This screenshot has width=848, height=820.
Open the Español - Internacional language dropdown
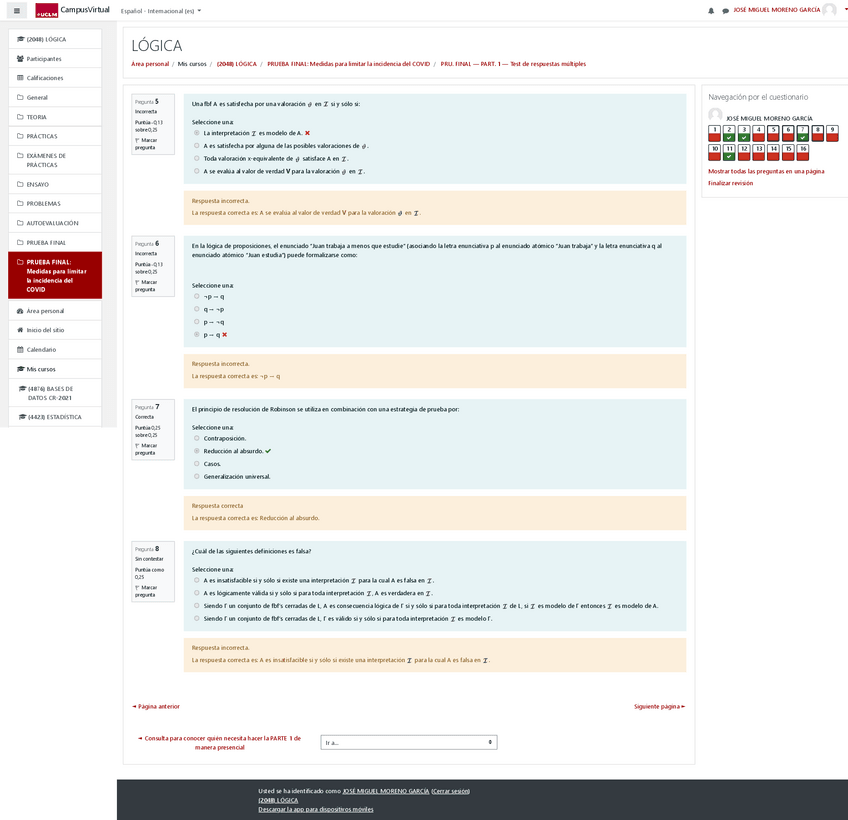coord(160,11)
